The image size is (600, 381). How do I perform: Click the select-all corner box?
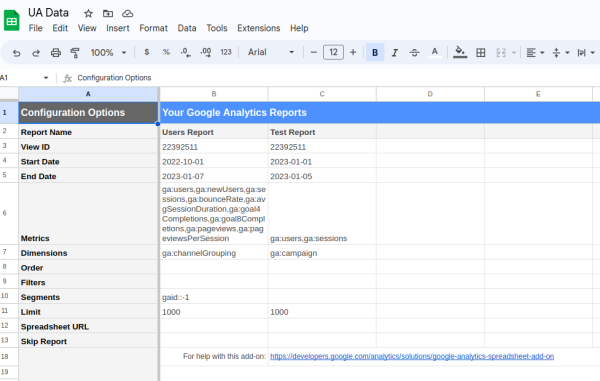click(9, 94)
